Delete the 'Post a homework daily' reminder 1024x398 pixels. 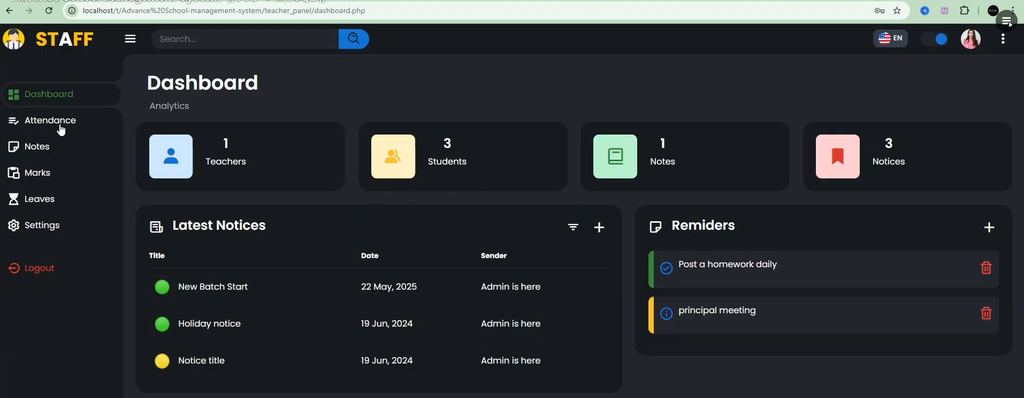[986, 267]
